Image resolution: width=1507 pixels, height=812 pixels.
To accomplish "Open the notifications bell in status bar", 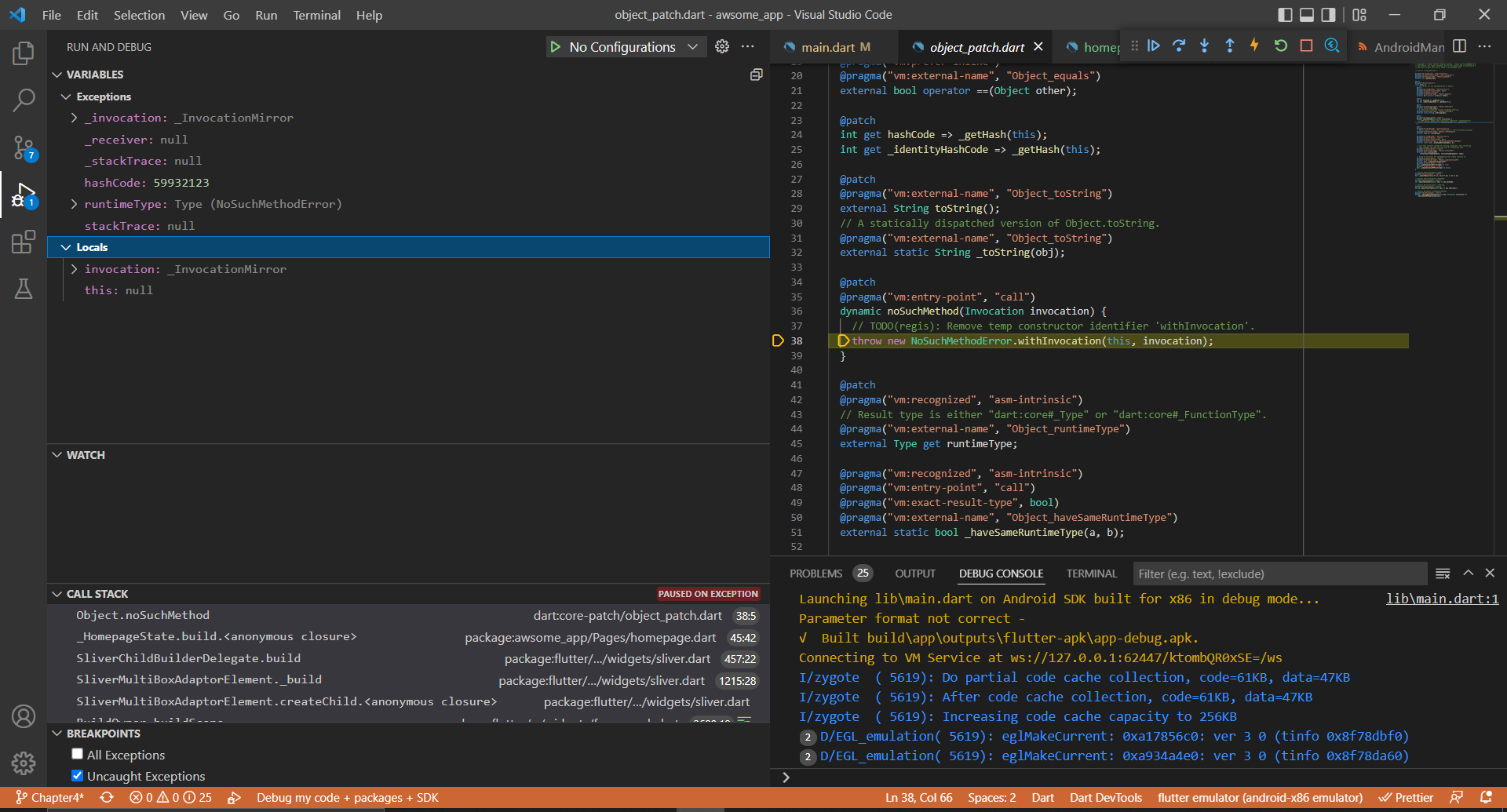I will click(1485, 798).
